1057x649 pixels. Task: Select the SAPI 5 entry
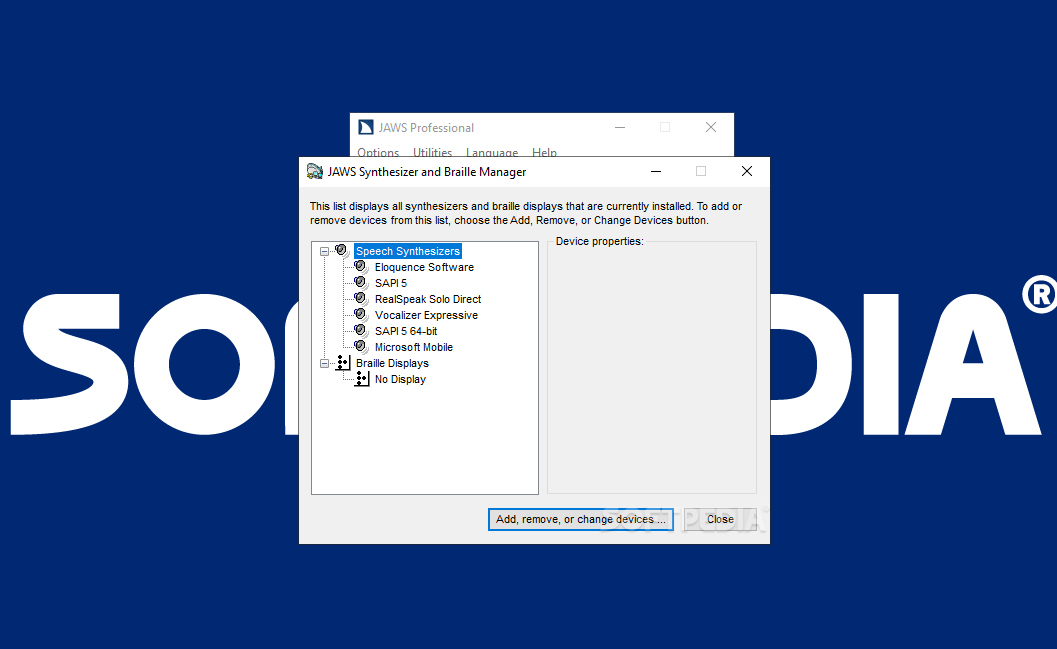coord(391,283)
